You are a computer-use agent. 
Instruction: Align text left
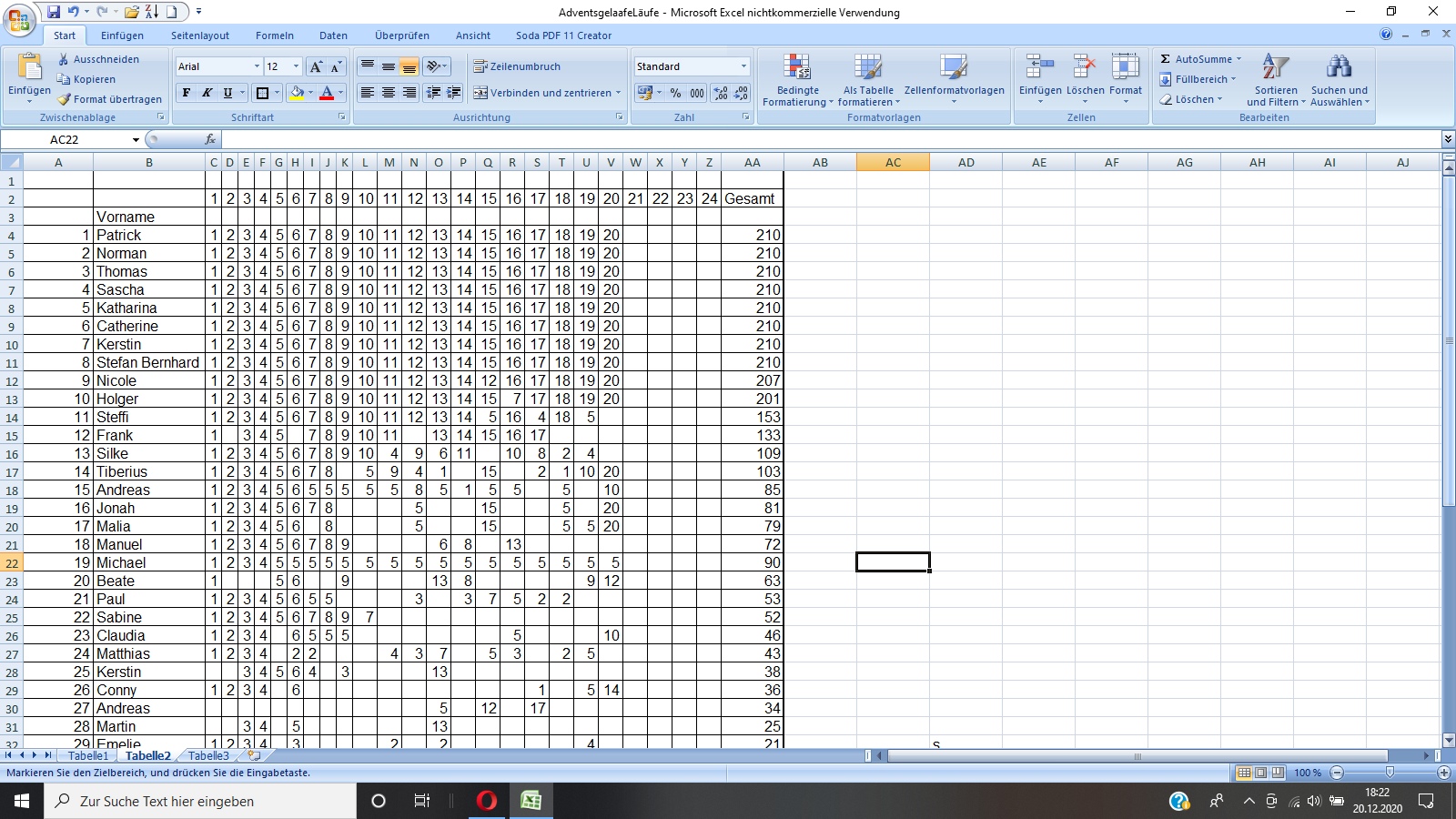point(368,93)
